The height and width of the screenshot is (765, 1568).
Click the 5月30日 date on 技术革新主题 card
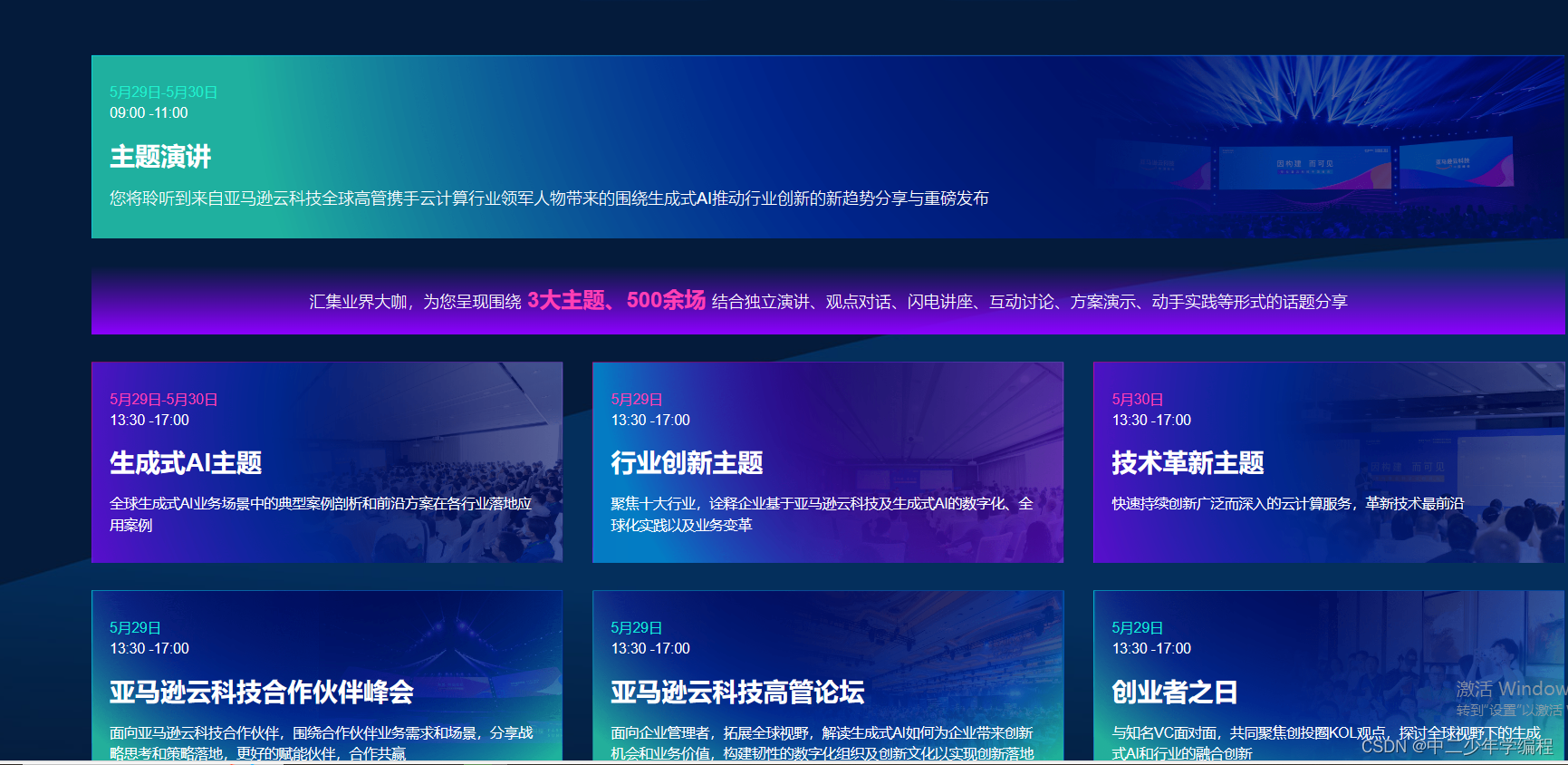coord(1137,400)
